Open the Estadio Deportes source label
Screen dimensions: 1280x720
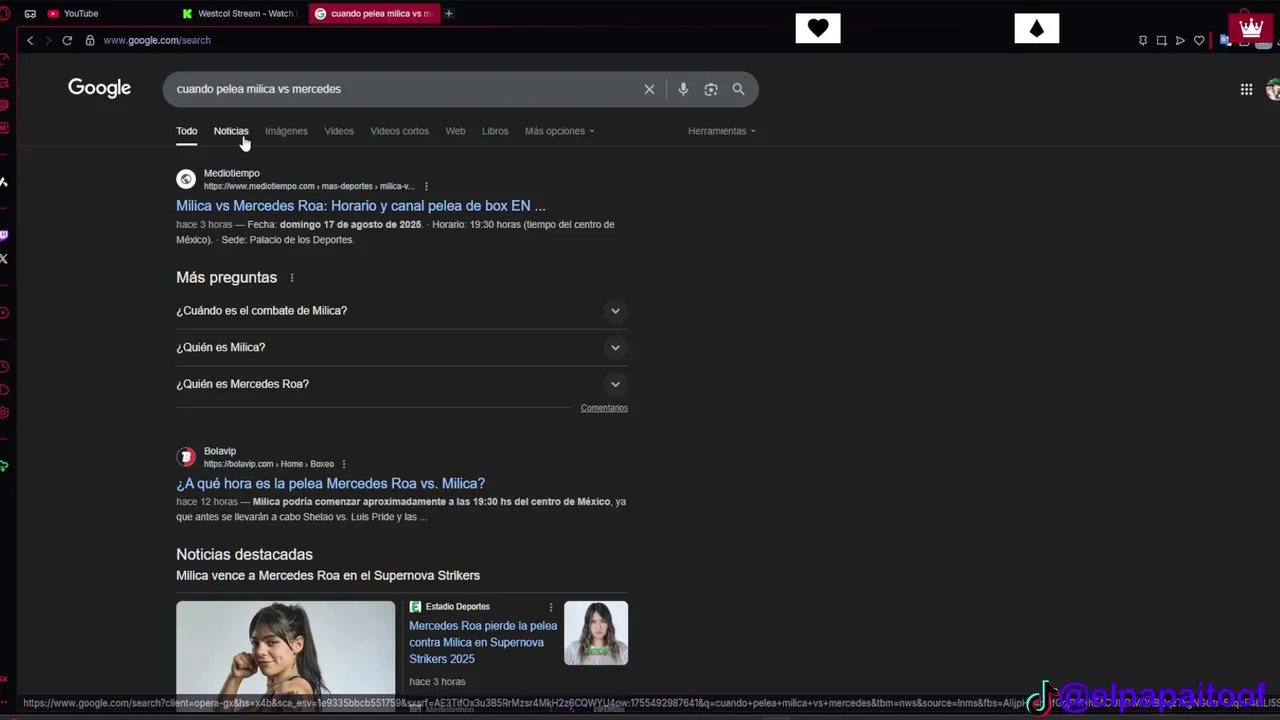tap(457, 607)
